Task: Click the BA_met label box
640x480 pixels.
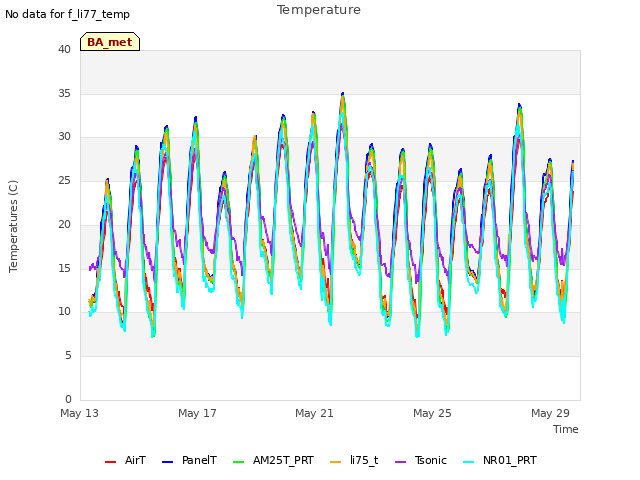Action: [x=110, y=42]
